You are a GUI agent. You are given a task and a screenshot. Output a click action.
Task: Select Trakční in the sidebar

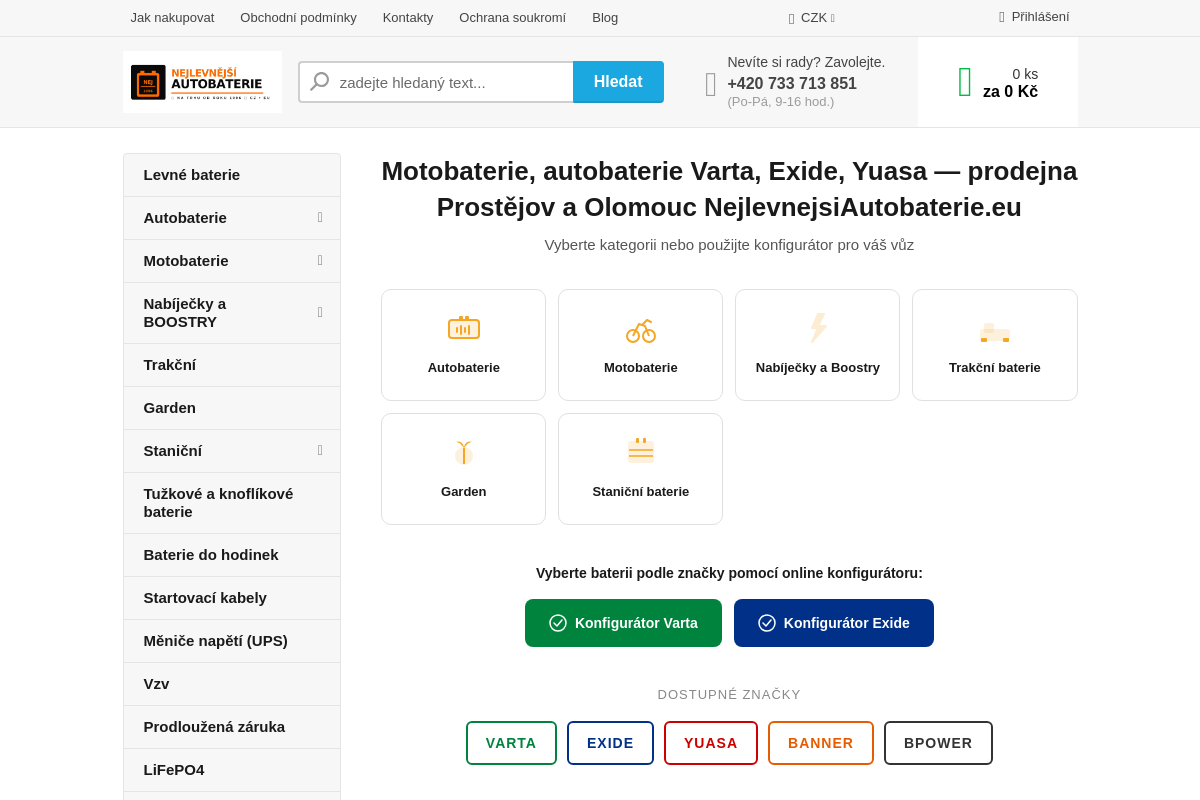[x=232, y=365]
